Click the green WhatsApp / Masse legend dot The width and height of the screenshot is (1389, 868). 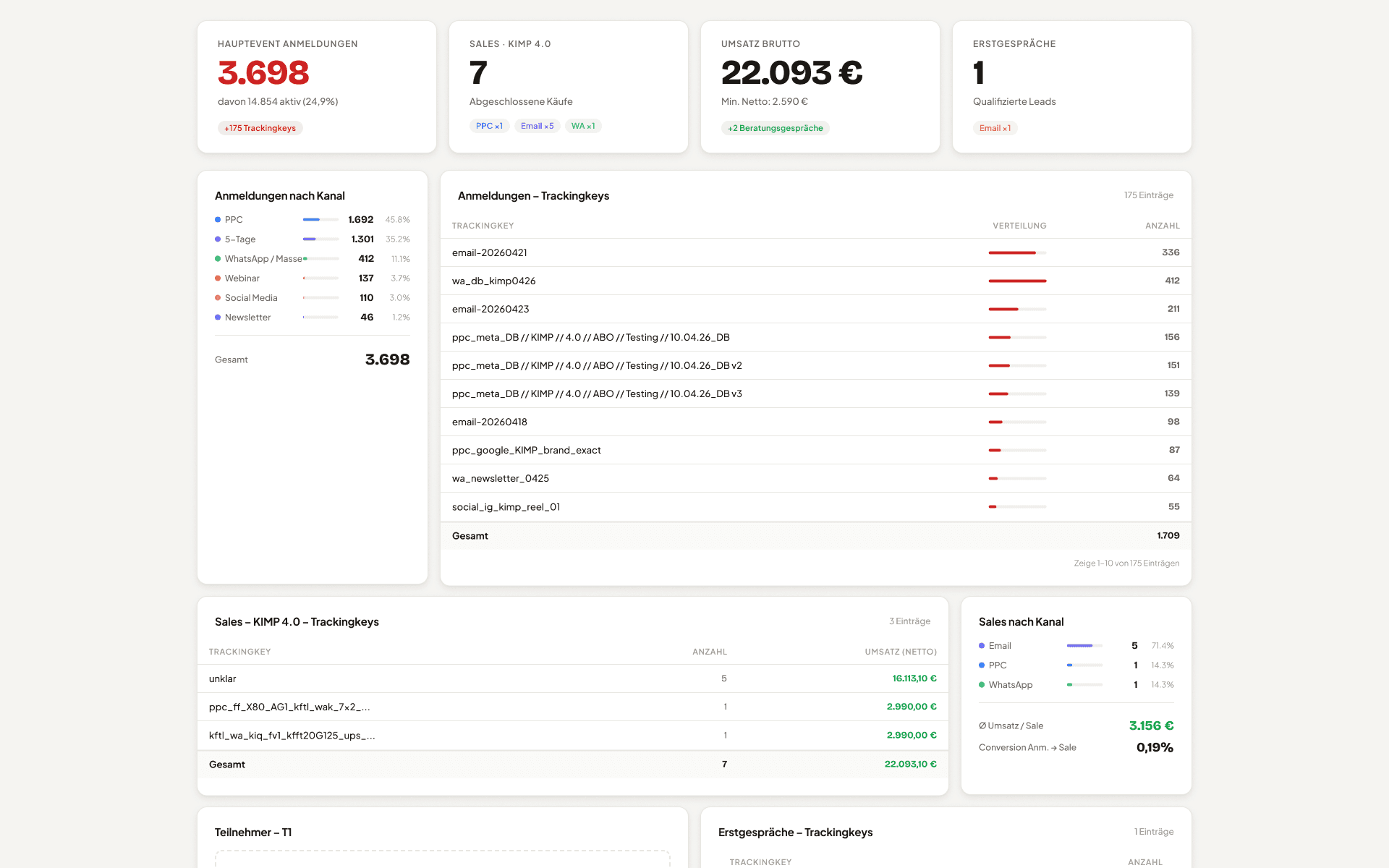pos(218,259)
